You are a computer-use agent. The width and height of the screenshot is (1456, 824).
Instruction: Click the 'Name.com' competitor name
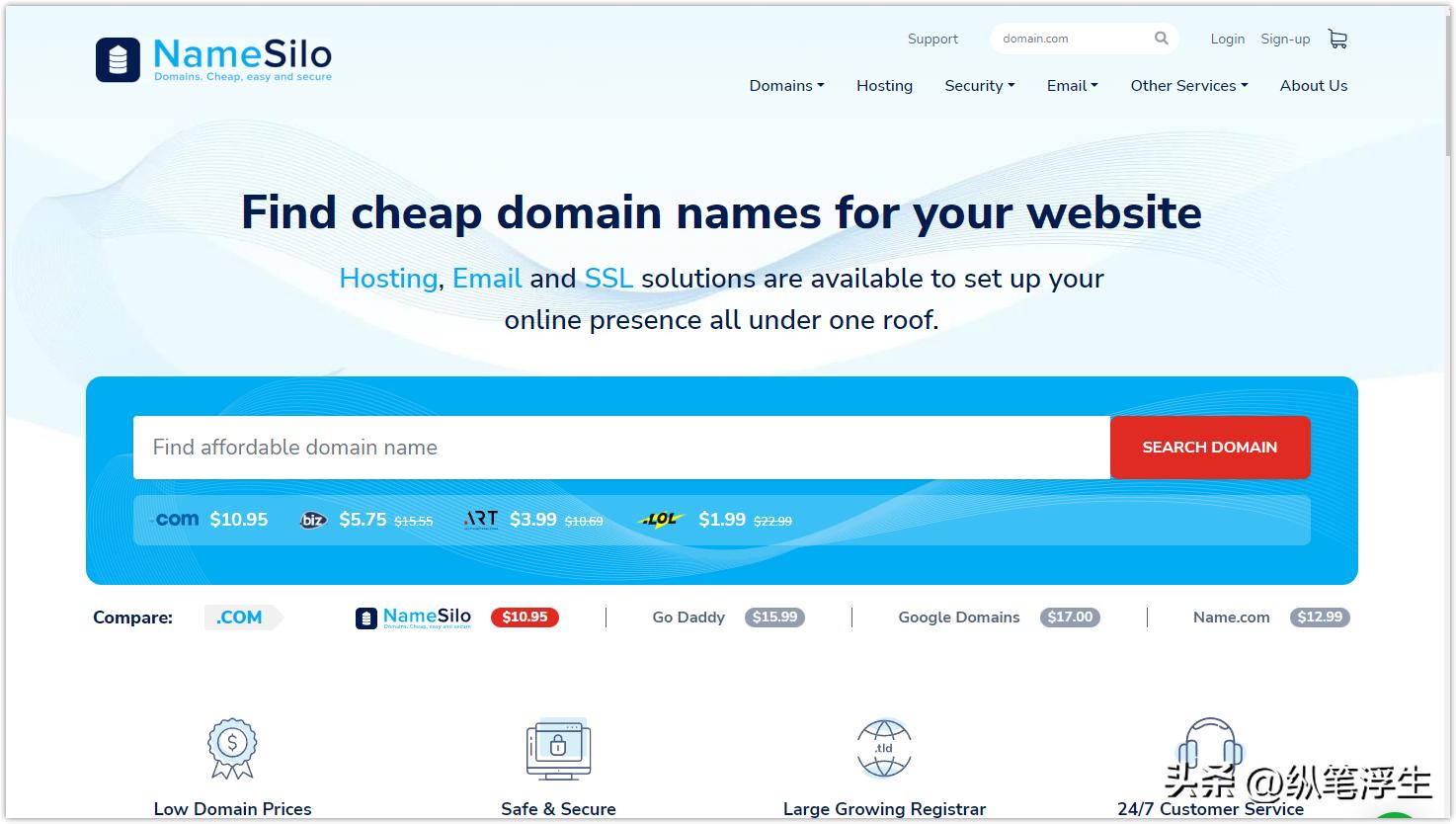(x=1231, y=618)
